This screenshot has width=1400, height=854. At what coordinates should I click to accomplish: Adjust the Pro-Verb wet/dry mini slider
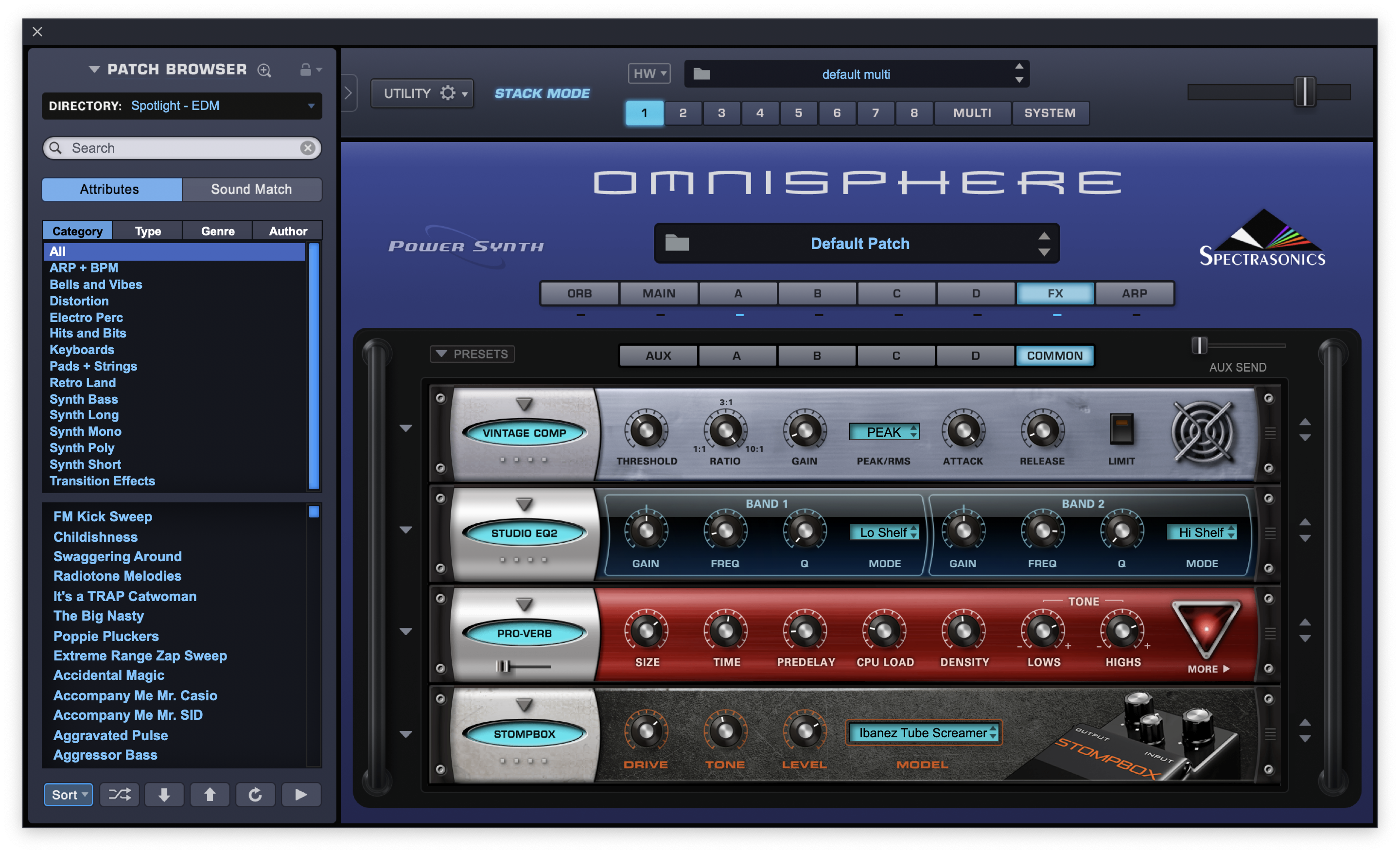(x=503, y=666)
